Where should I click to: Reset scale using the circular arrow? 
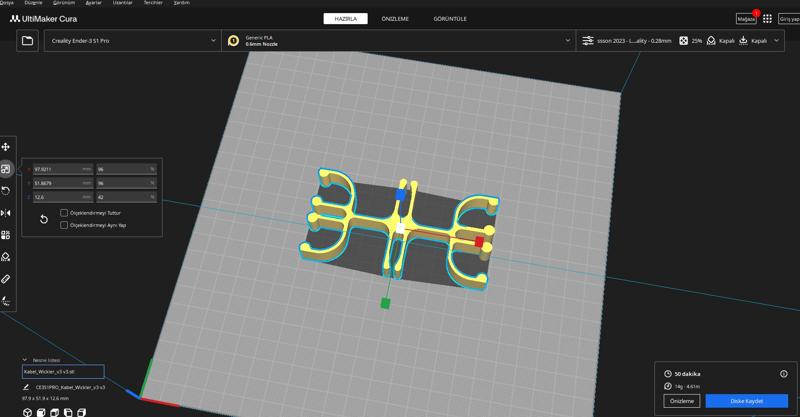(44, 219)
